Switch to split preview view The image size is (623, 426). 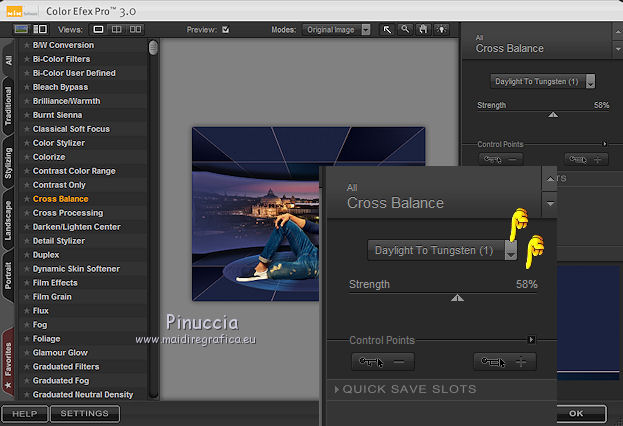116,29
